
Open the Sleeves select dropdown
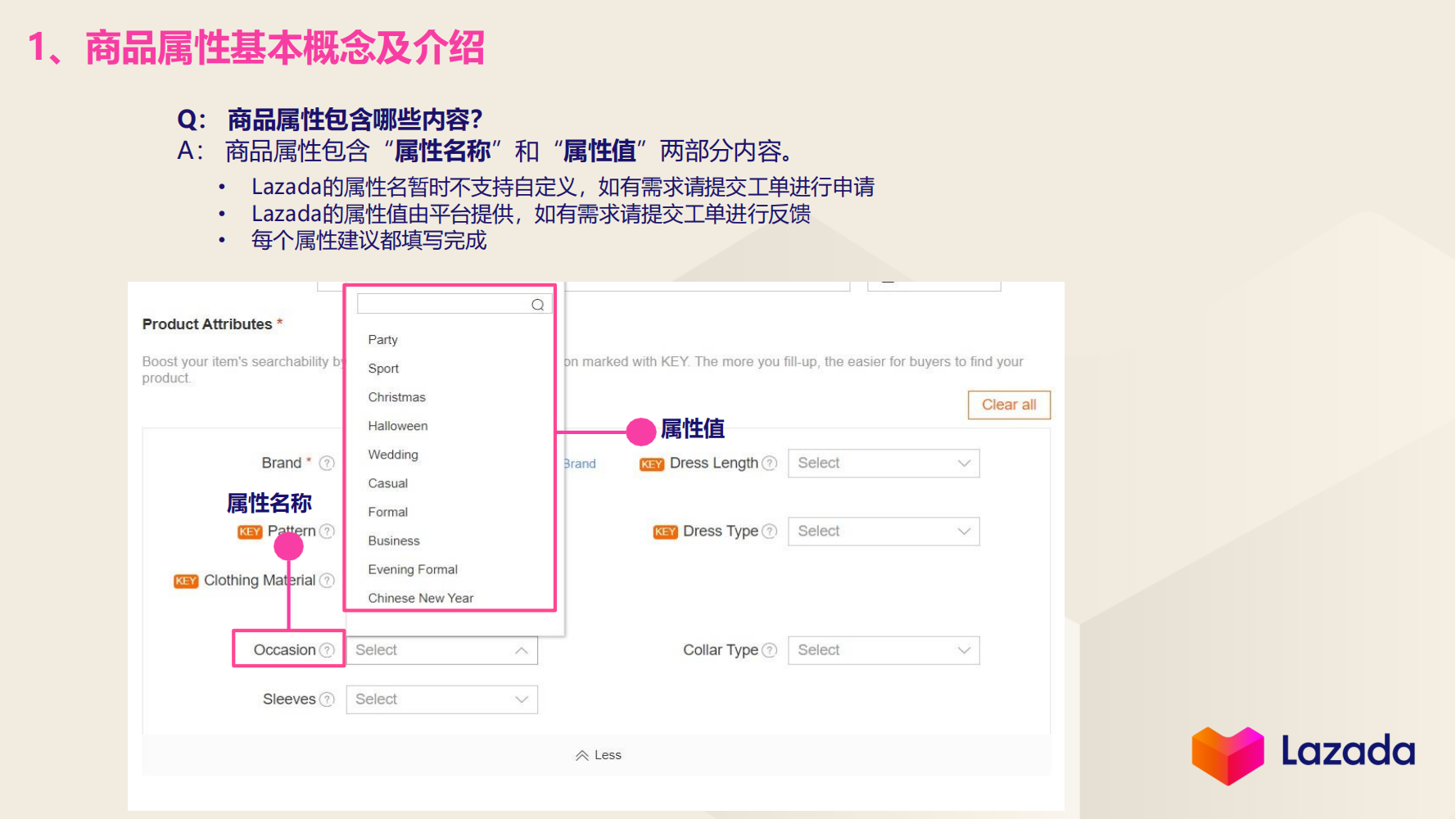pos(441,699)
